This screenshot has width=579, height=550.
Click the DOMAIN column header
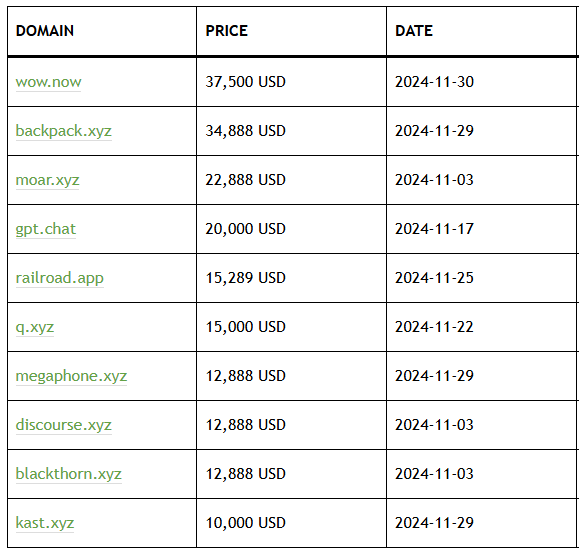coord(45,31)
